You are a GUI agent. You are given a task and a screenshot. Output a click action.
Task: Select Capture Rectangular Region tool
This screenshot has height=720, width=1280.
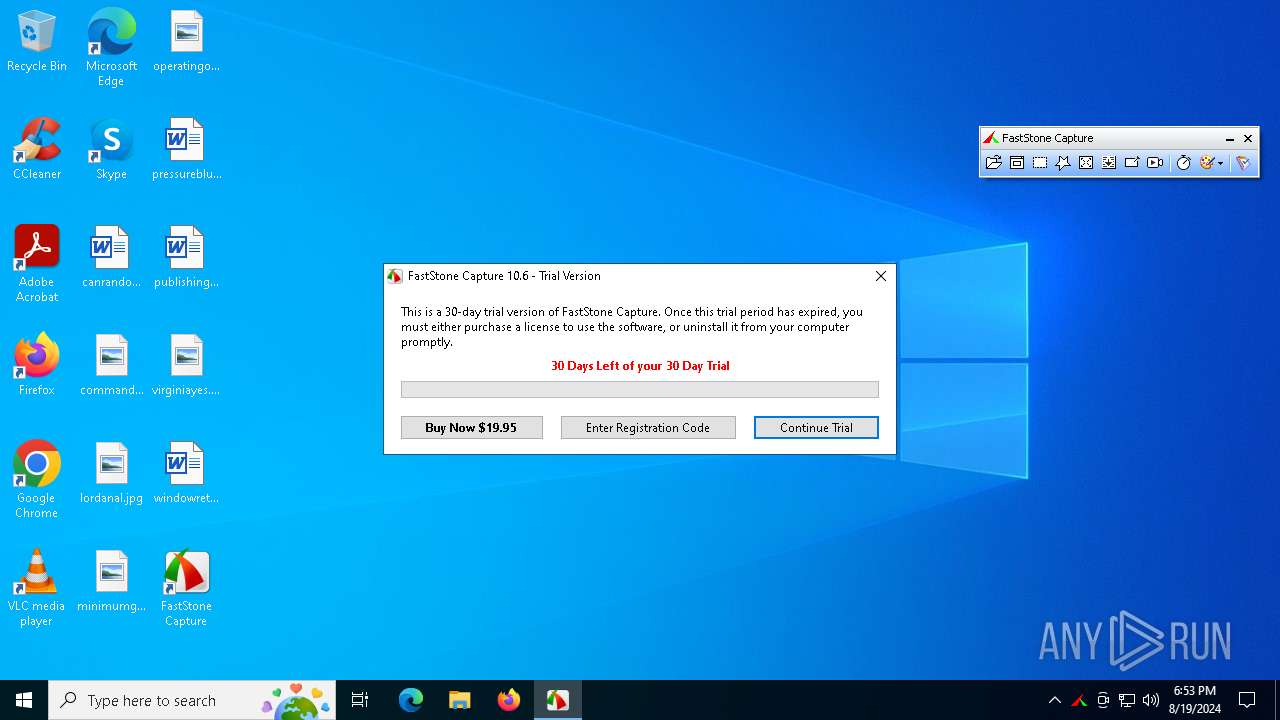click(1040, 163)
